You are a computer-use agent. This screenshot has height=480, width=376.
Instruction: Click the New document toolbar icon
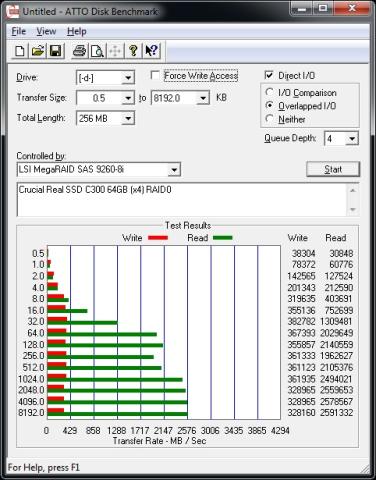click(20, 51)
